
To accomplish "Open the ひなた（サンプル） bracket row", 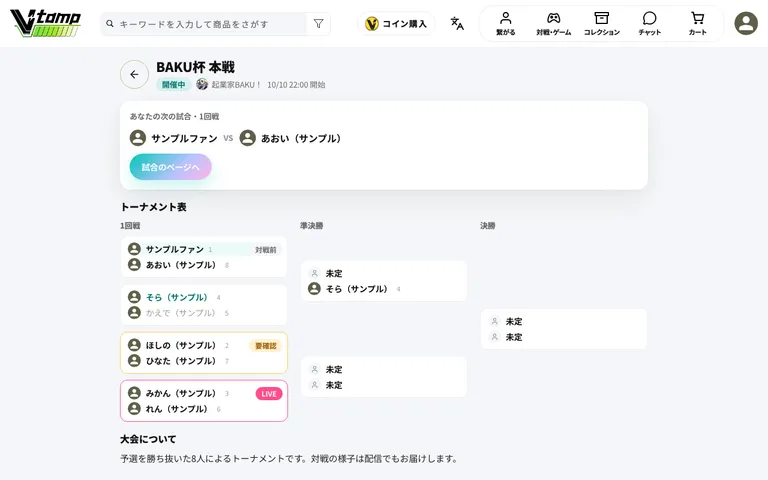I will click(203, 361).
